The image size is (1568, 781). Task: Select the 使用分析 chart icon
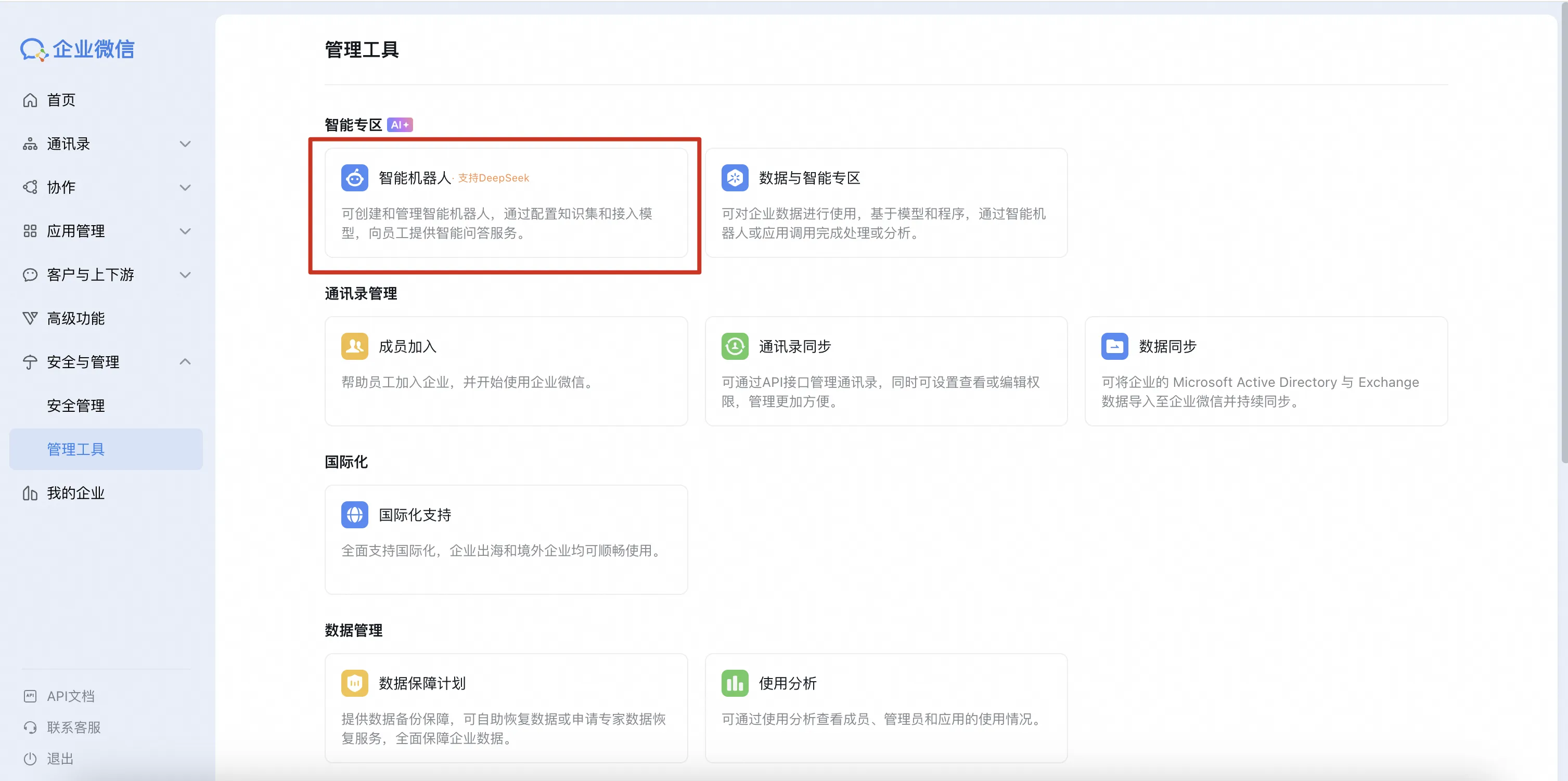pos(735,682)
